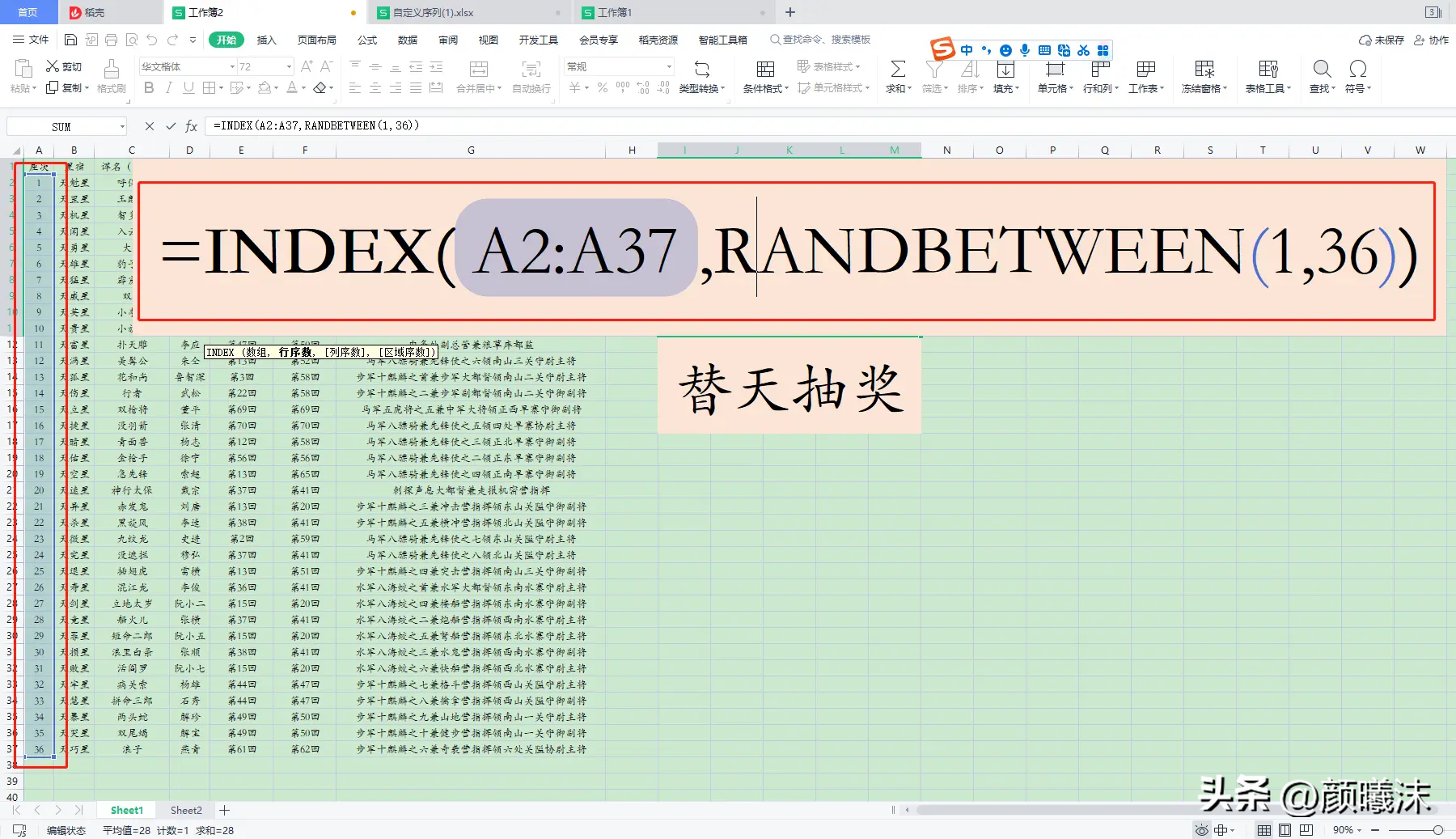Open the Name Box dropdown showing SUM
Image resolution: width=1456 pixels, height=839 pixels.
point(122,126)
